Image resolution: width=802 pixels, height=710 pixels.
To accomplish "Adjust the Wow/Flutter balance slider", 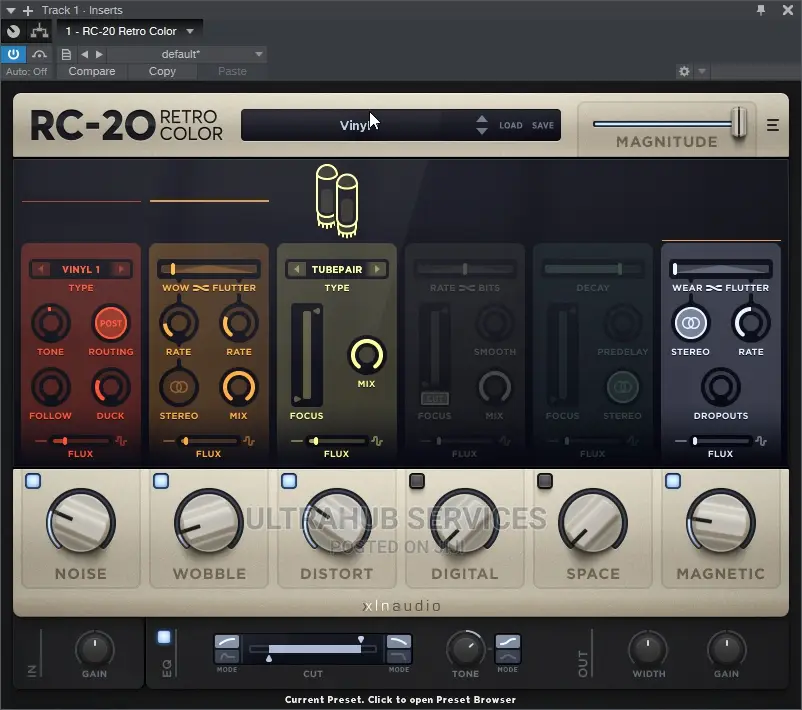I will [209, 269].
